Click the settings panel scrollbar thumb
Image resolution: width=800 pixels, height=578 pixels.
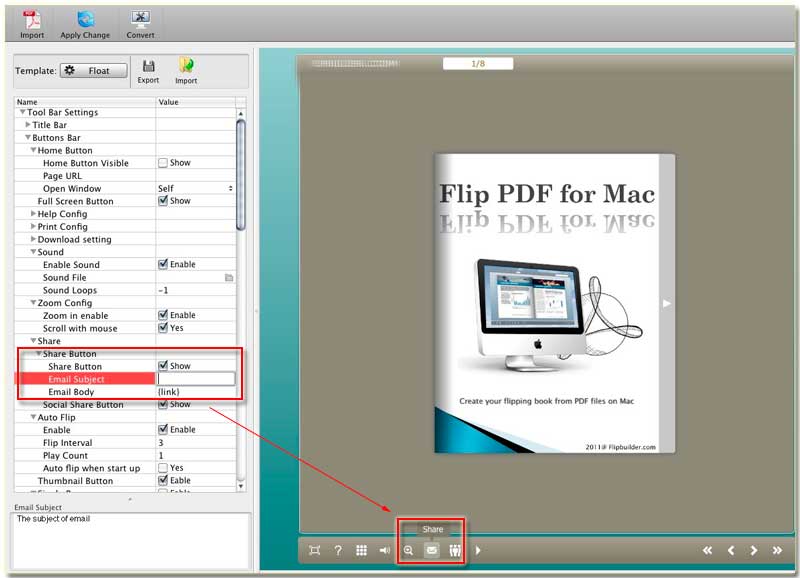241,175
